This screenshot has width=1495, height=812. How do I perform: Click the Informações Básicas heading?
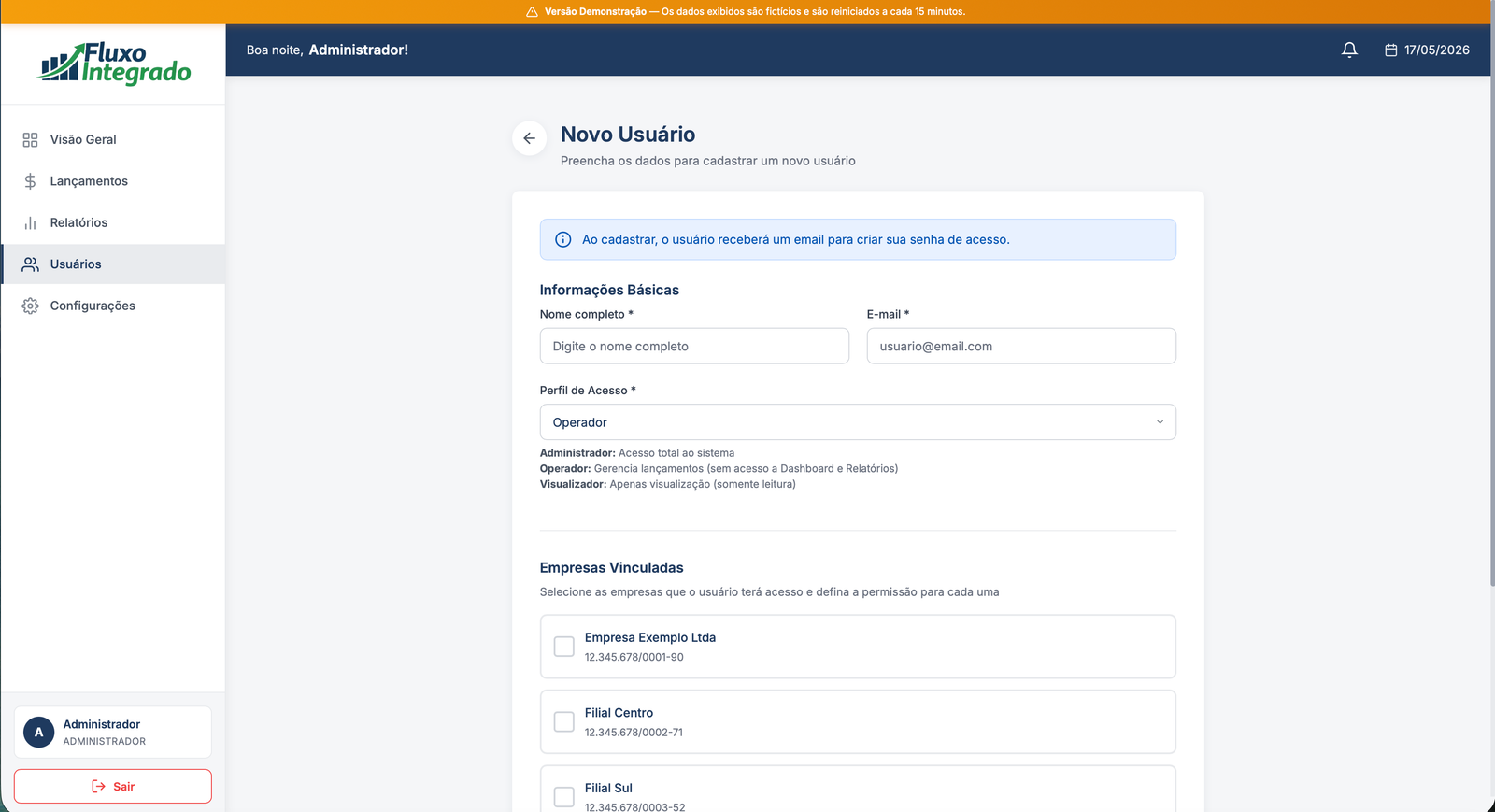tap(609, 291)
